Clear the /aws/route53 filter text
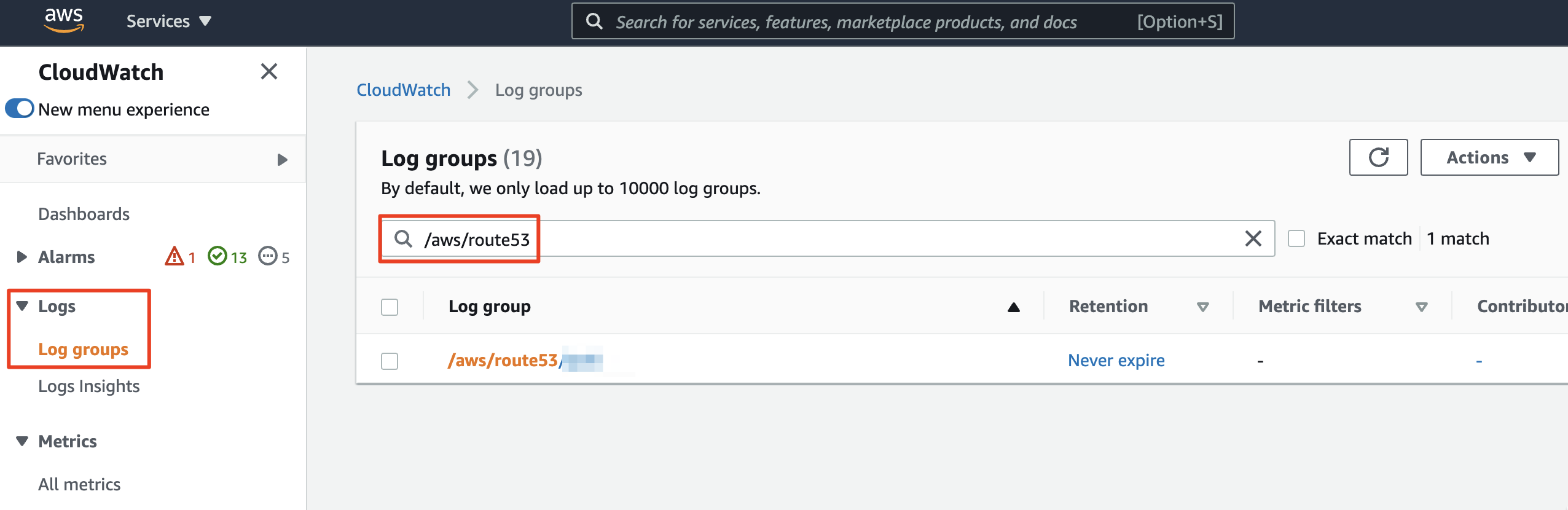 1253,238
